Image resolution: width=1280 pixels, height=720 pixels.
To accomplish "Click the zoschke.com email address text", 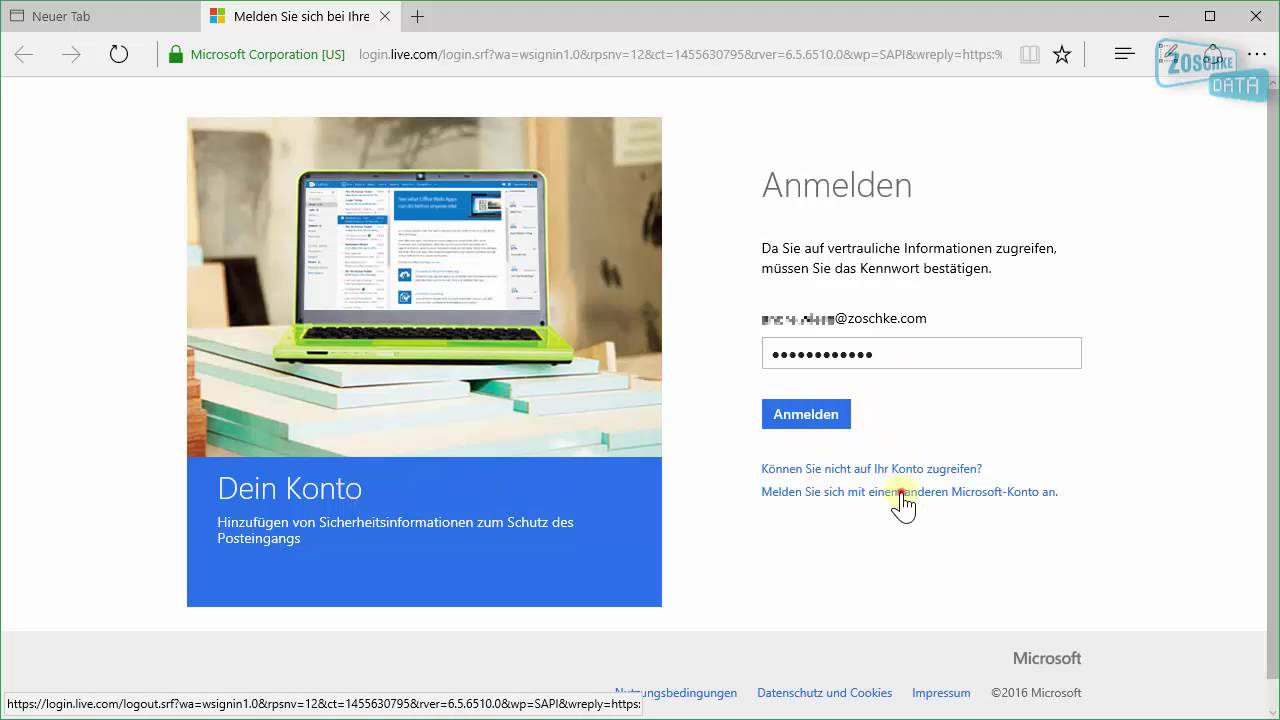I will pos(844,319).
